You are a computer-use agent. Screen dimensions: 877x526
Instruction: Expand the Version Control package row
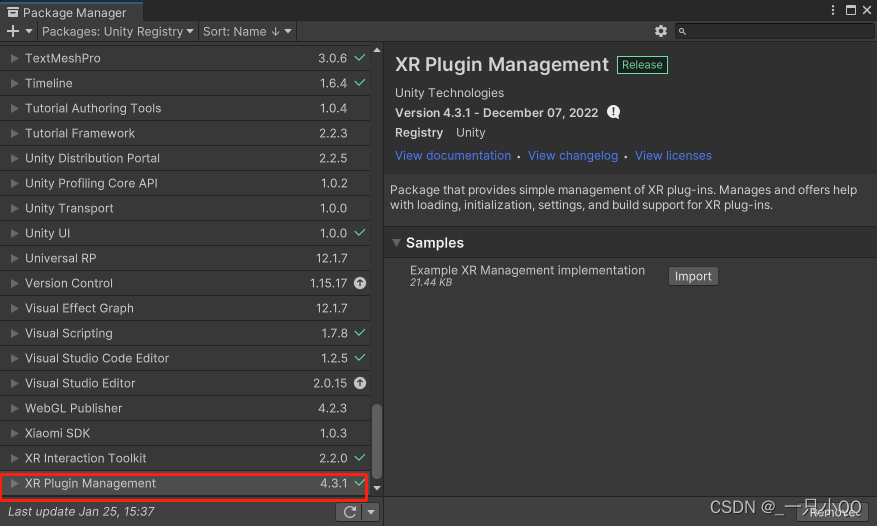point(15,283)
